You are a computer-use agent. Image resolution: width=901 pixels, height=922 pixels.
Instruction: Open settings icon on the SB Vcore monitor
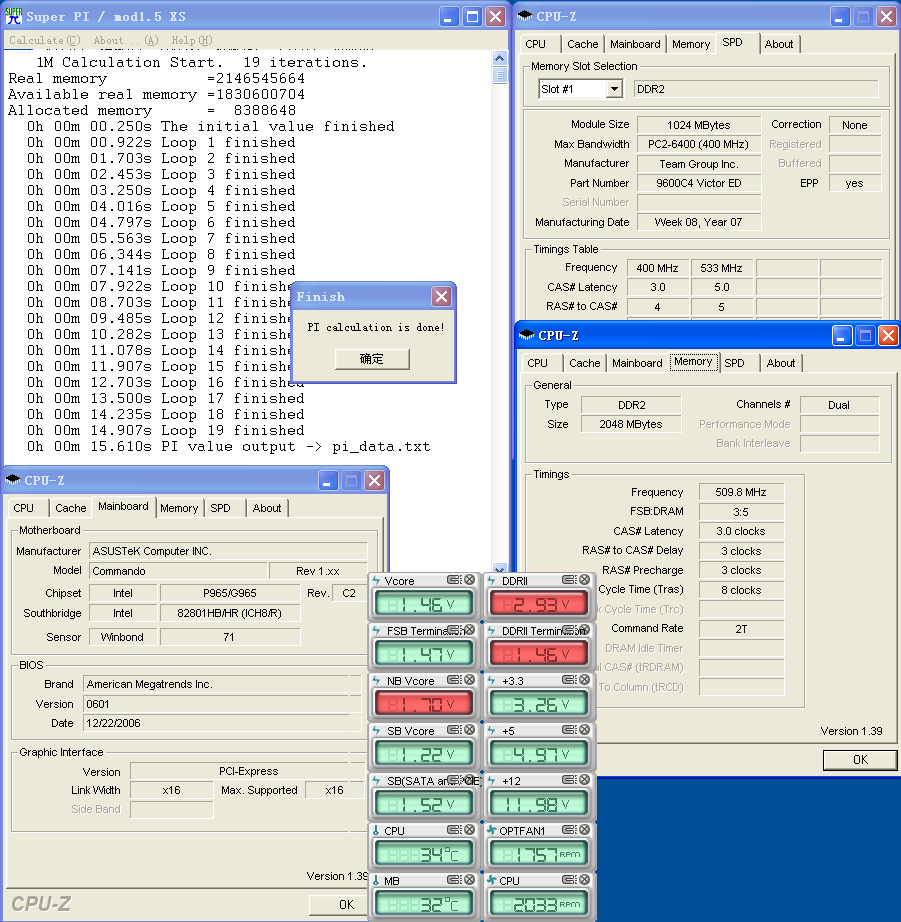coord(453,731)
